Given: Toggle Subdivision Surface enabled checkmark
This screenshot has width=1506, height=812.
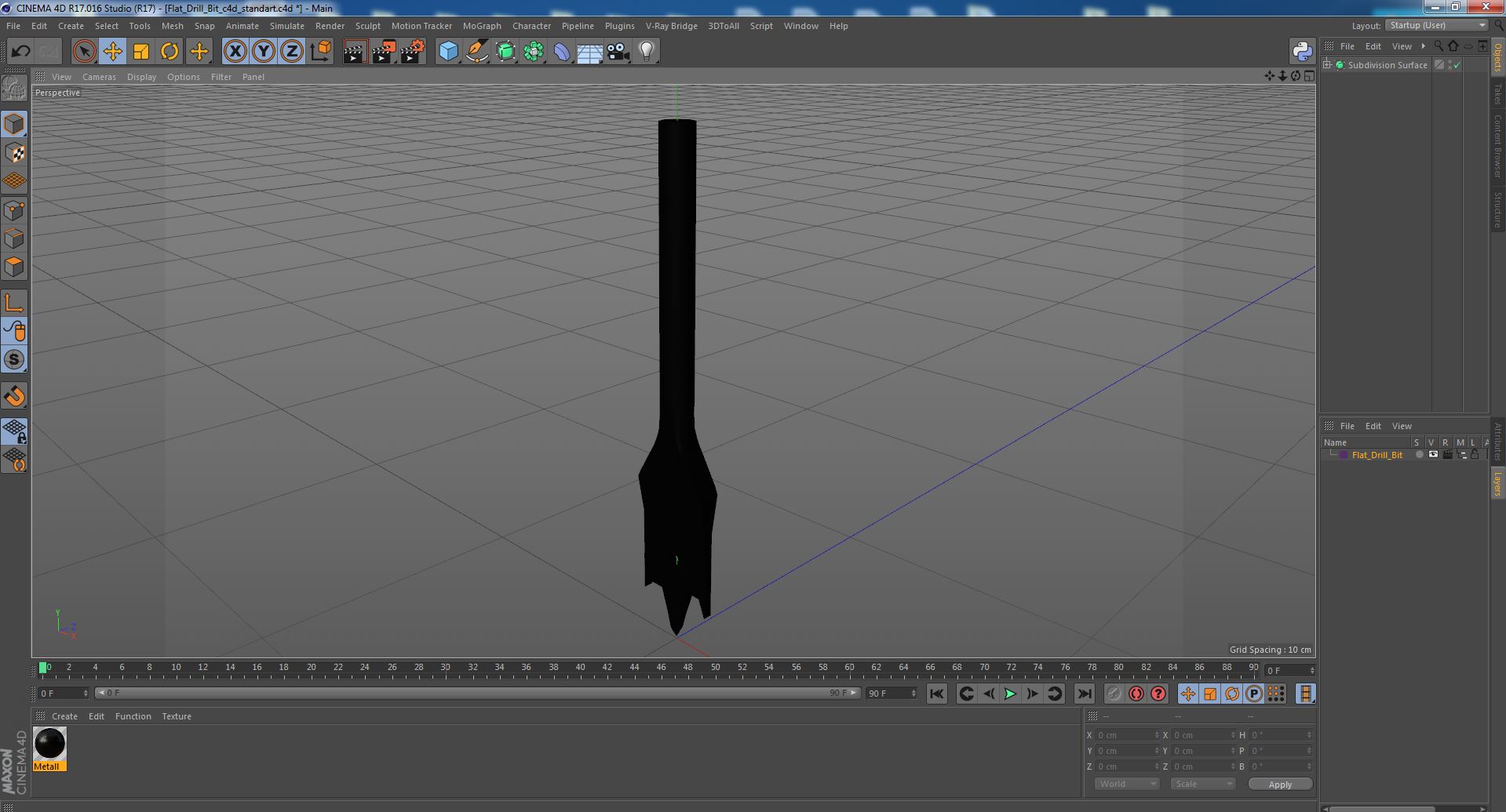Looking at the screenshot, I should 1457,65.
